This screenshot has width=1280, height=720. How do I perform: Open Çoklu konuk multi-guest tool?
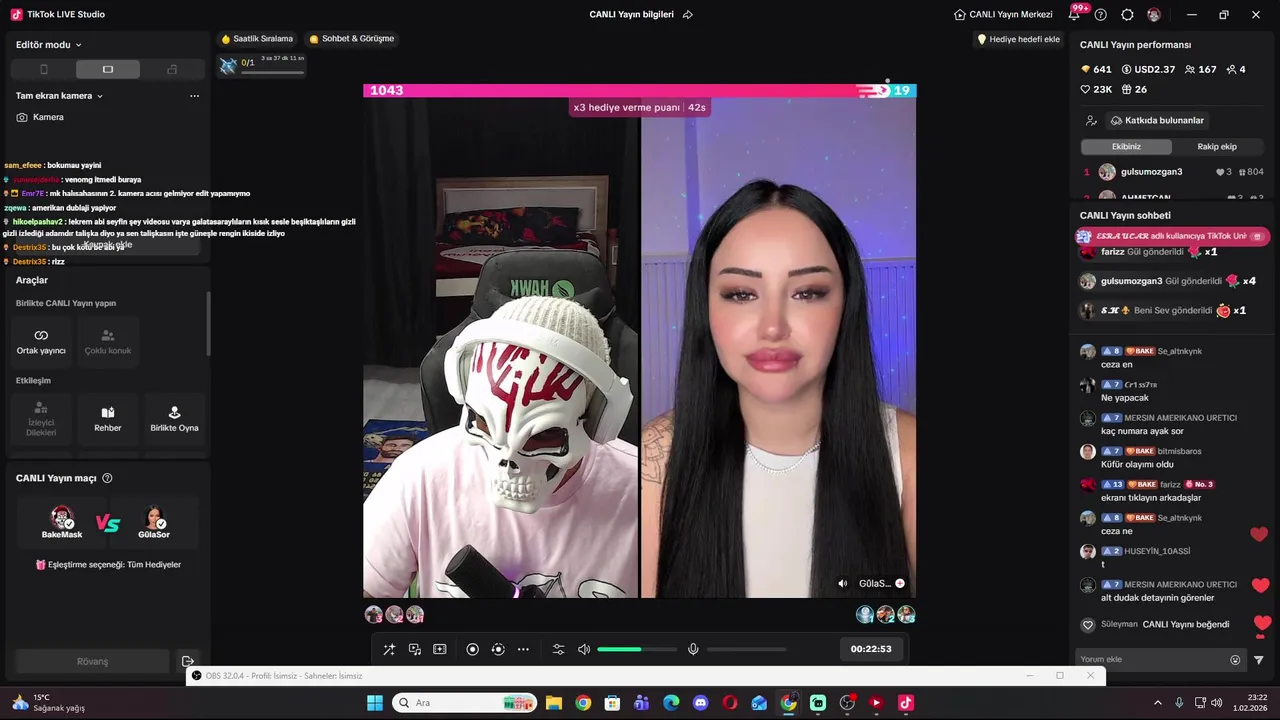(x=108, y=341)
